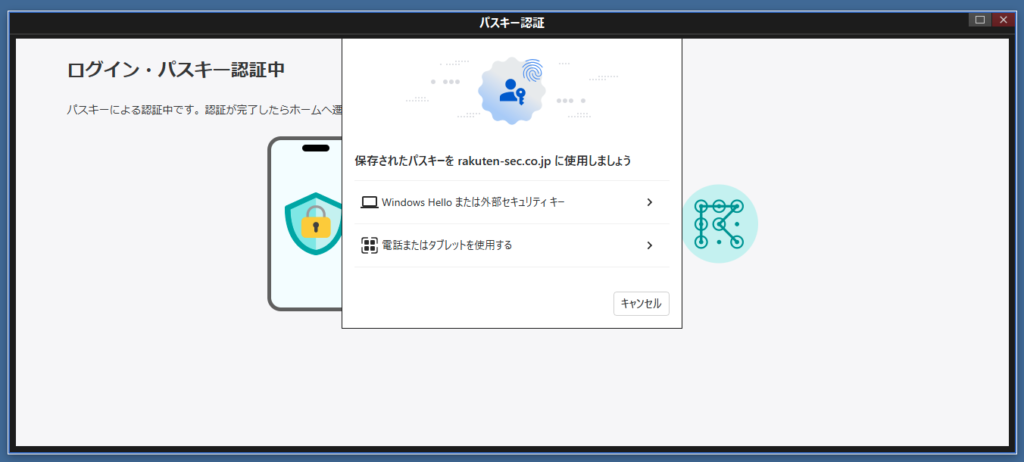Expand the chevron on the Windows Hello row
Screen dimensions: 1024x462
click(x=649, y=203)
